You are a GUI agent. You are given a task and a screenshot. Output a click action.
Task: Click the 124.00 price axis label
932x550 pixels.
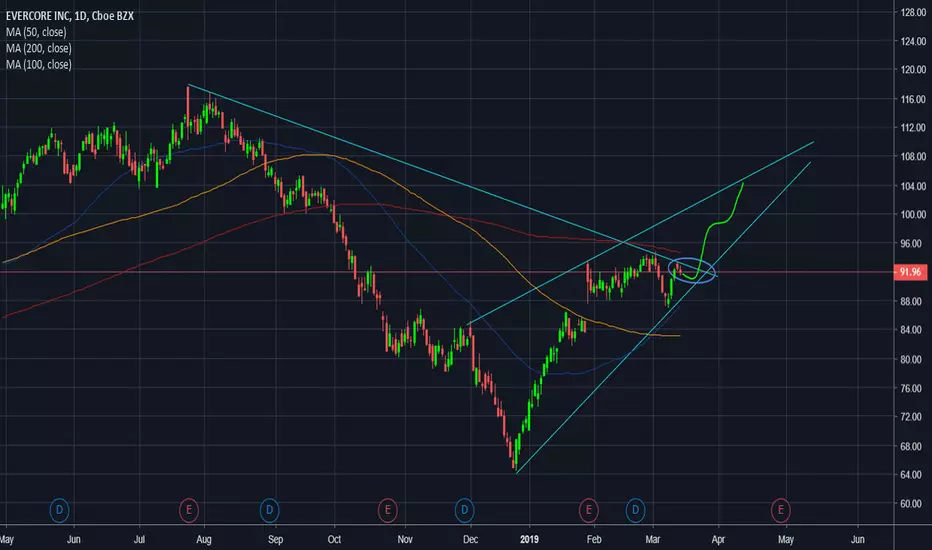913,41
